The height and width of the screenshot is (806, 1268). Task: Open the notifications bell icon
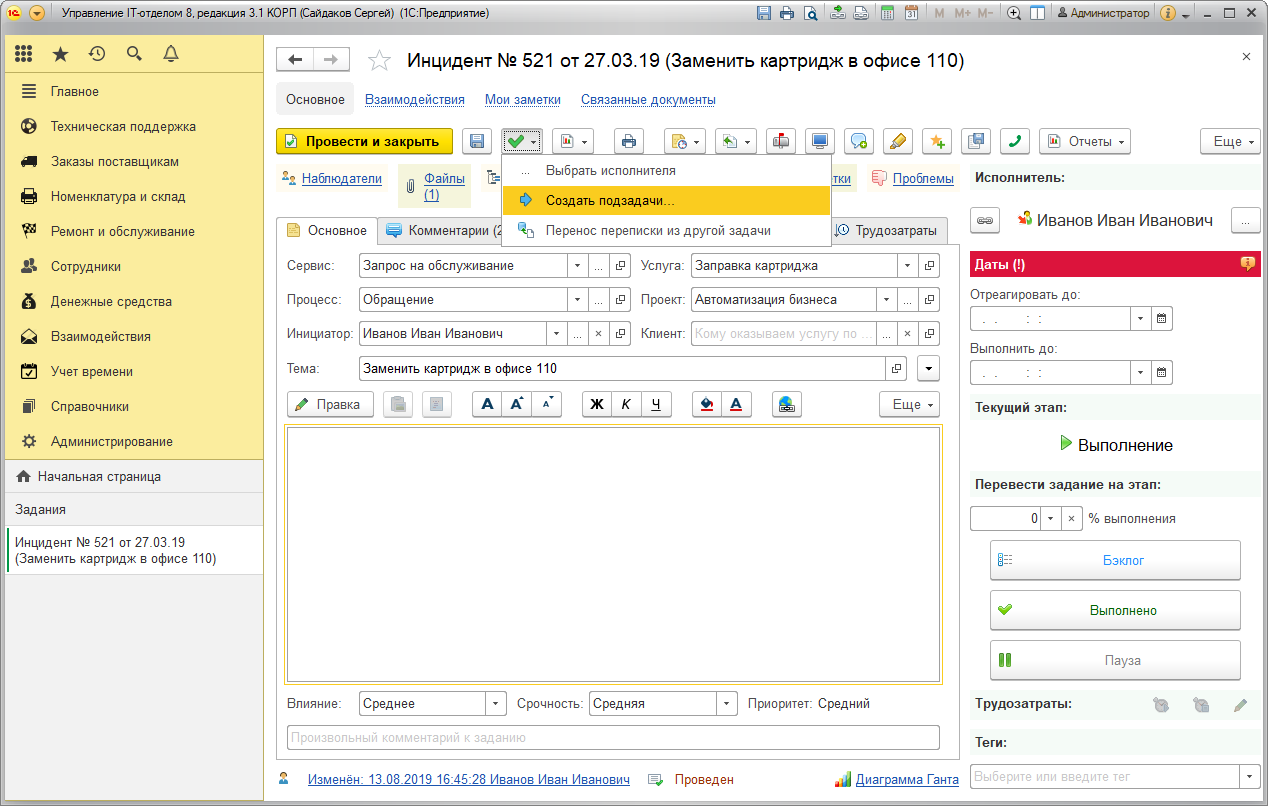pyautogui.click(x=171, y=54)
